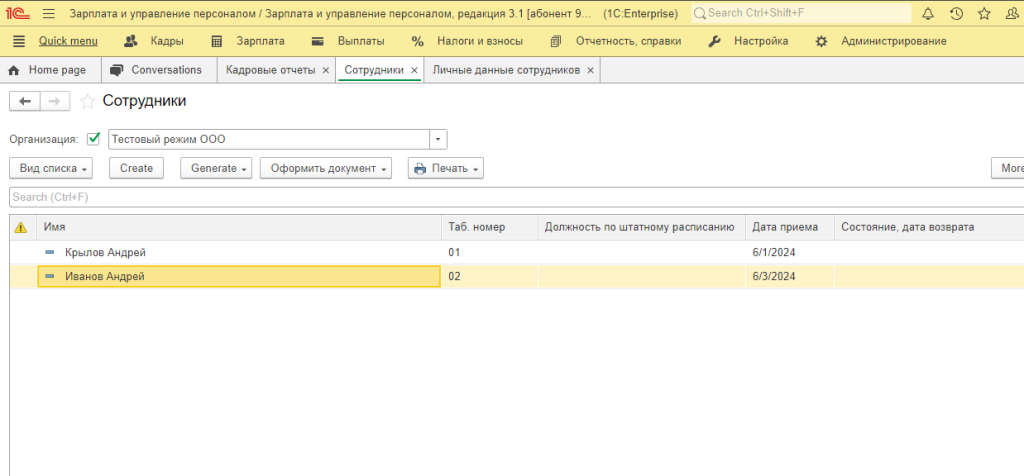Toggle the Организация filter checkbox
The width and height of the screenshot is (1024, 476).
tap(95, 139)
